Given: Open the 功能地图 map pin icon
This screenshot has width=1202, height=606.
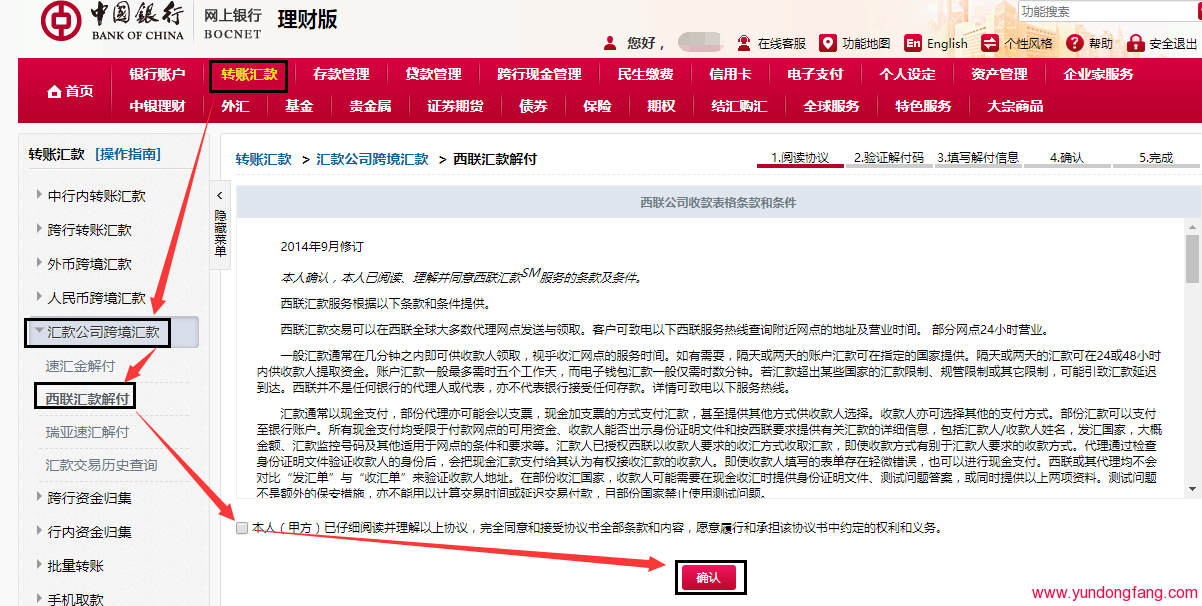Looking at the screenshot, I should pyautogui.click(x=827, y=43).
